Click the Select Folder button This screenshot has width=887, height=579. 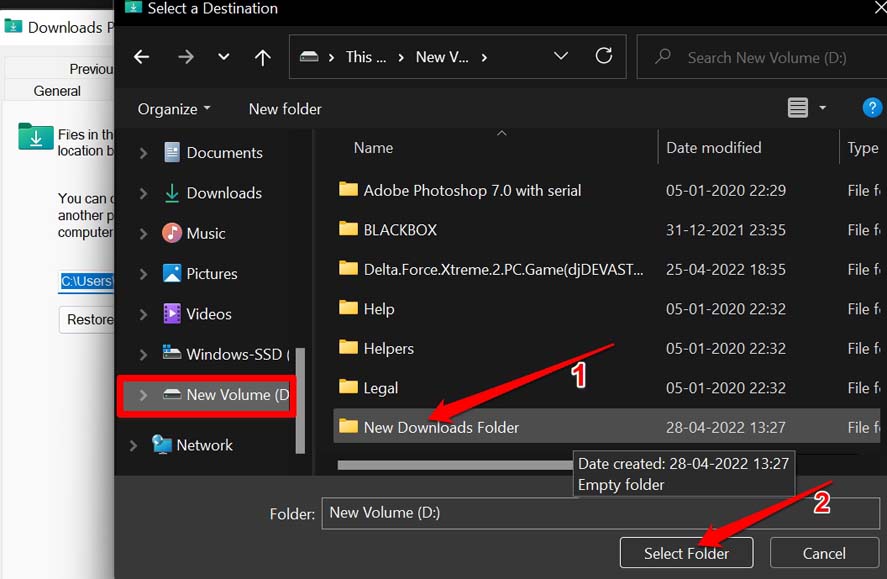[686, 553]
